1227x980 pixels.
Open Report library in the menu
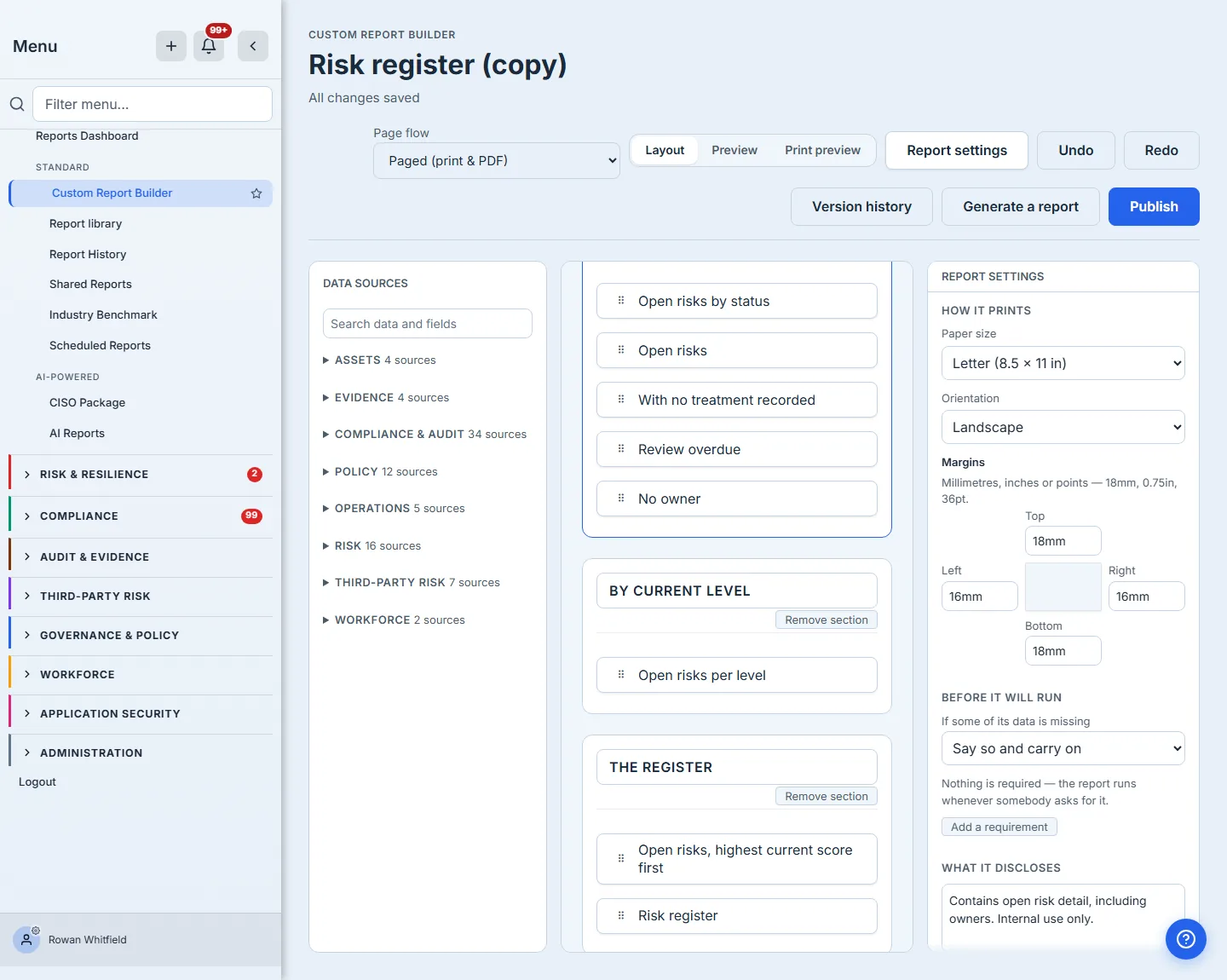pos(85,223)
